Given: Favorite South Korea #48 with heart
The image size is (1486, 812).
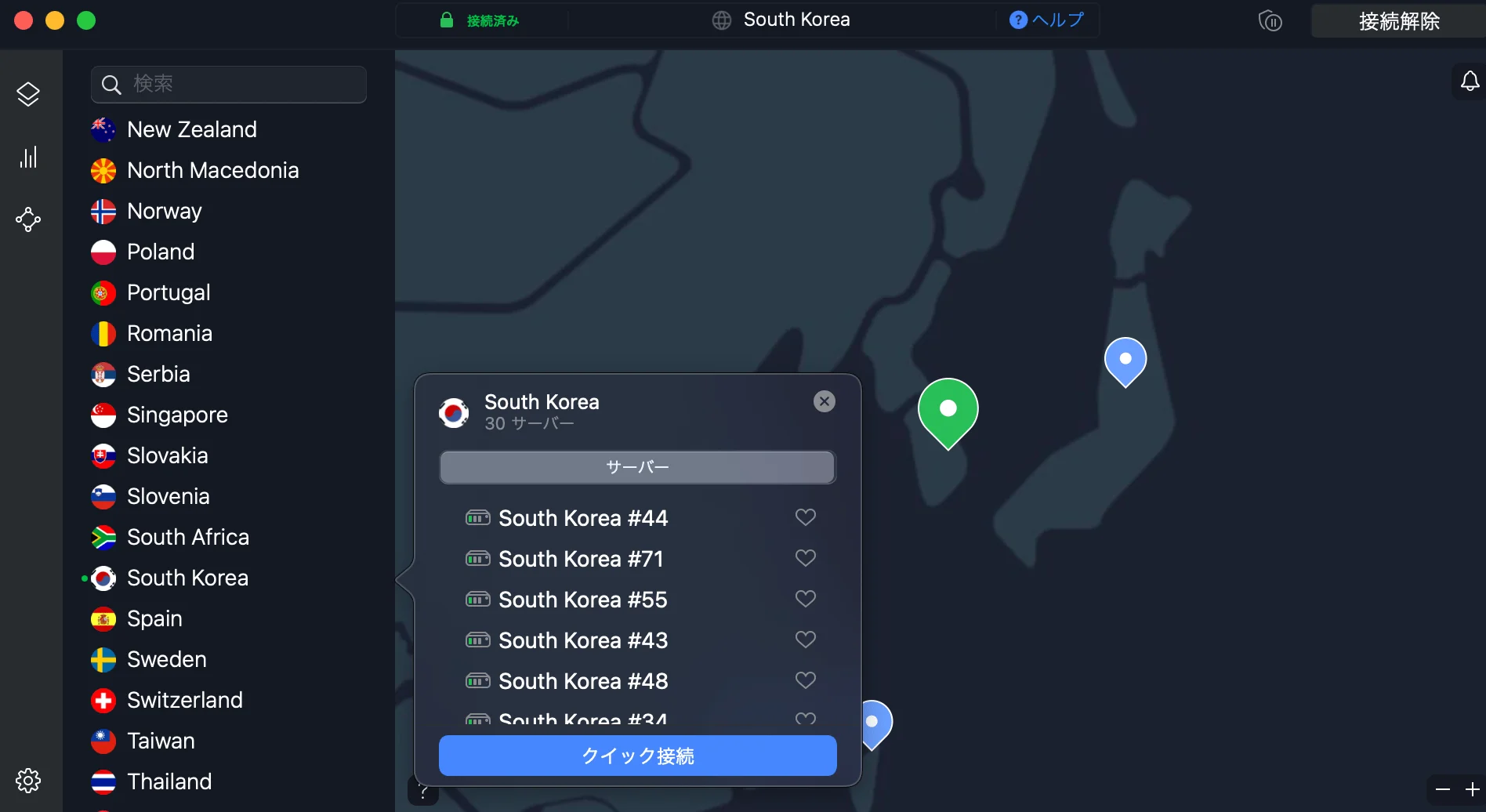Looking at the screenshot, I should pyautogui.click(x=806, y=680).
